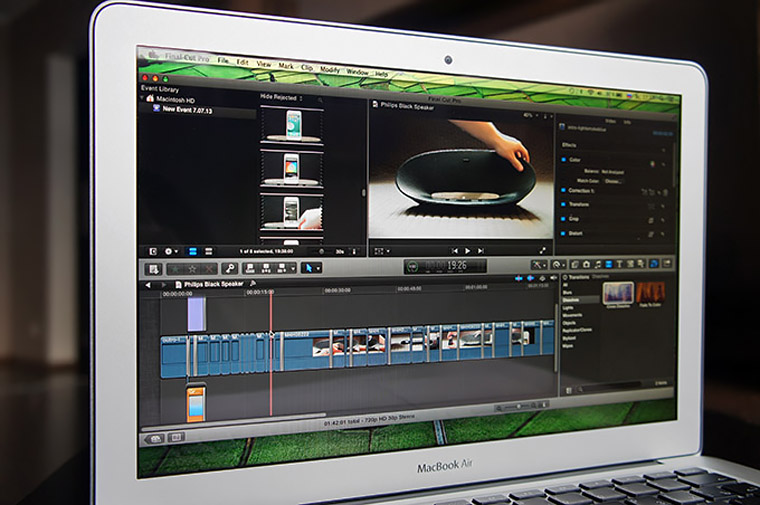Screen dimensions: 760x505
Task: Open the keyword editor key icon
Action: click(x=230, y=268)
